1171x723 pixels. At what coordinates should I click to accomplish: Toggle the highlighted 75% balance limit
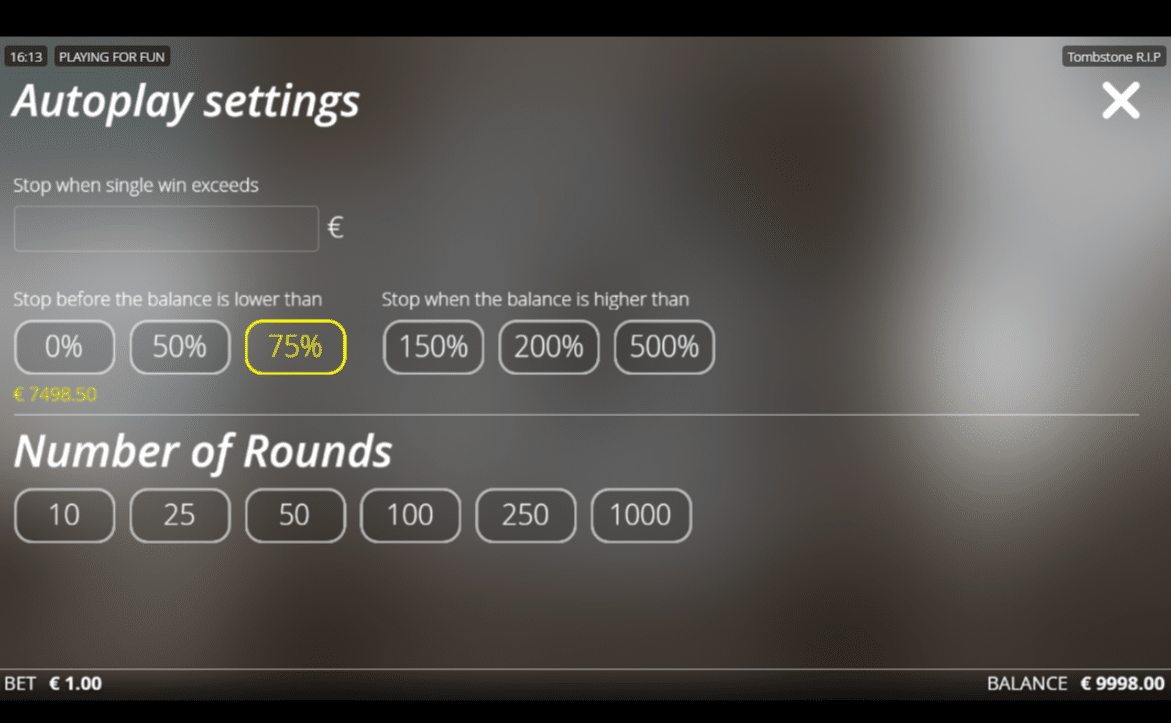(x=295, y=347)
